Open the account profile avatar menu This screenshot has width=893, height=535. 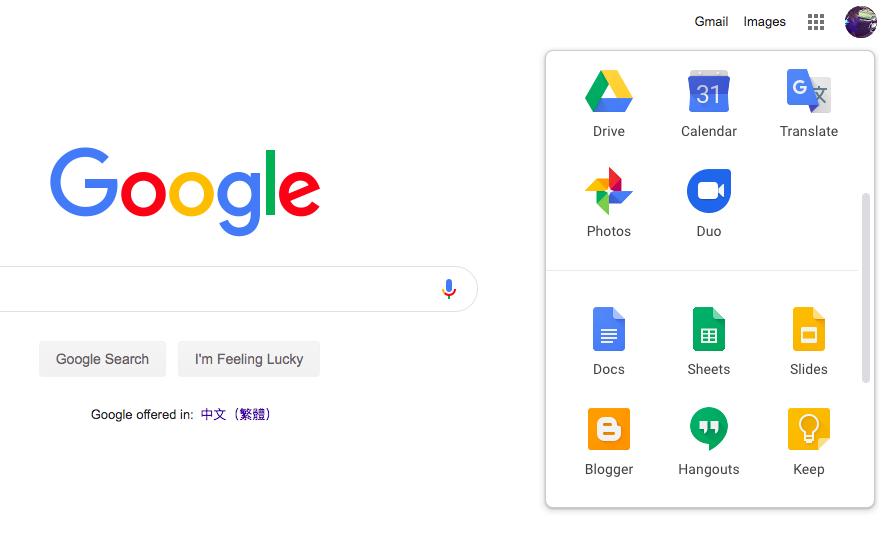[x=861, y=22]
